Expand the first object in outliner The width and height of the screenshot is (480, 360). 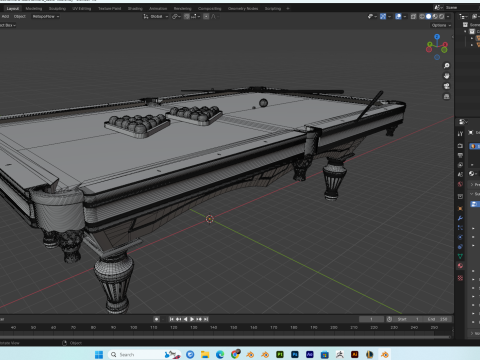(472, 38)
